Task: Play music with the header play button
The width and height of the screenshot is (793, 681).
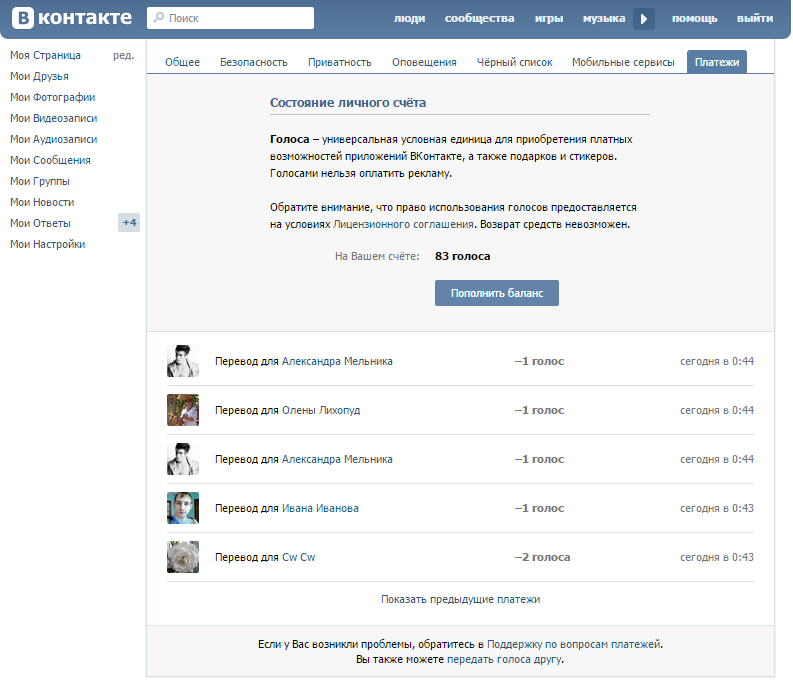Action: pos(644,19)
